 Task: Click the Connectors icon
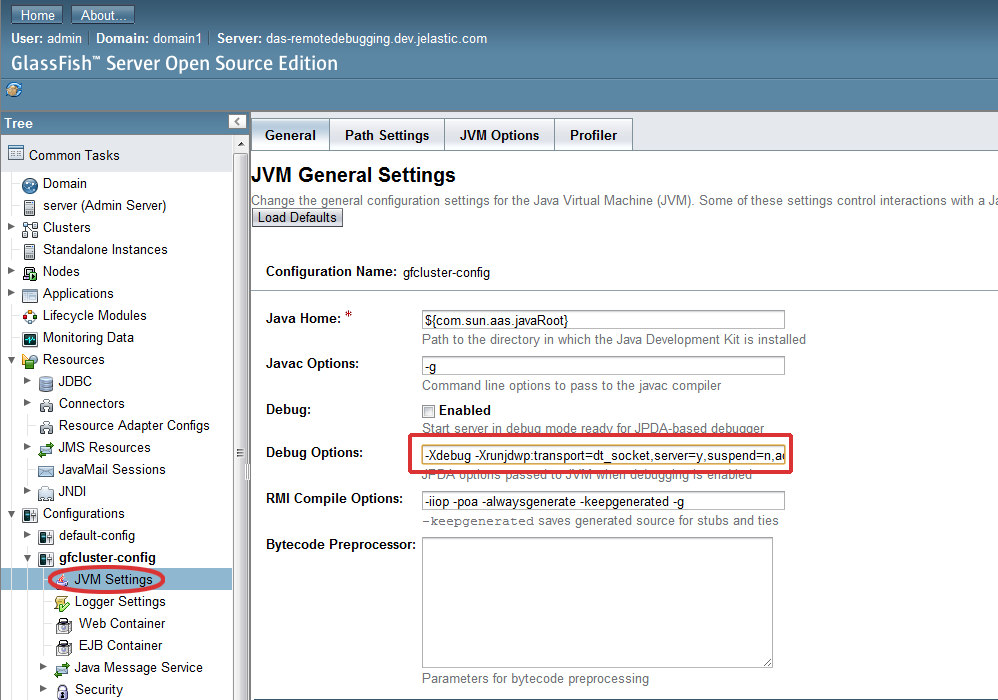tap(46, 405)
